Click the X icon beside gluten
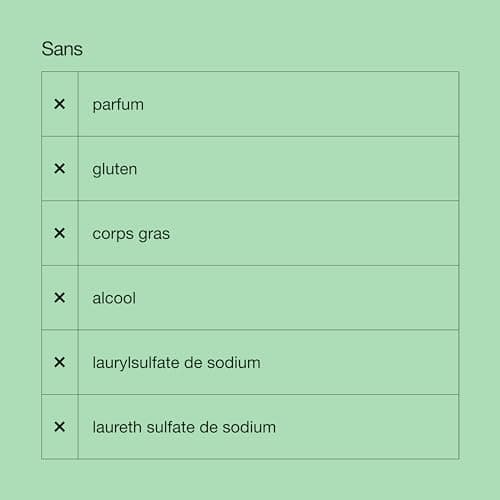The width and height of the screenshot is (500, 500). click(59, 168)
